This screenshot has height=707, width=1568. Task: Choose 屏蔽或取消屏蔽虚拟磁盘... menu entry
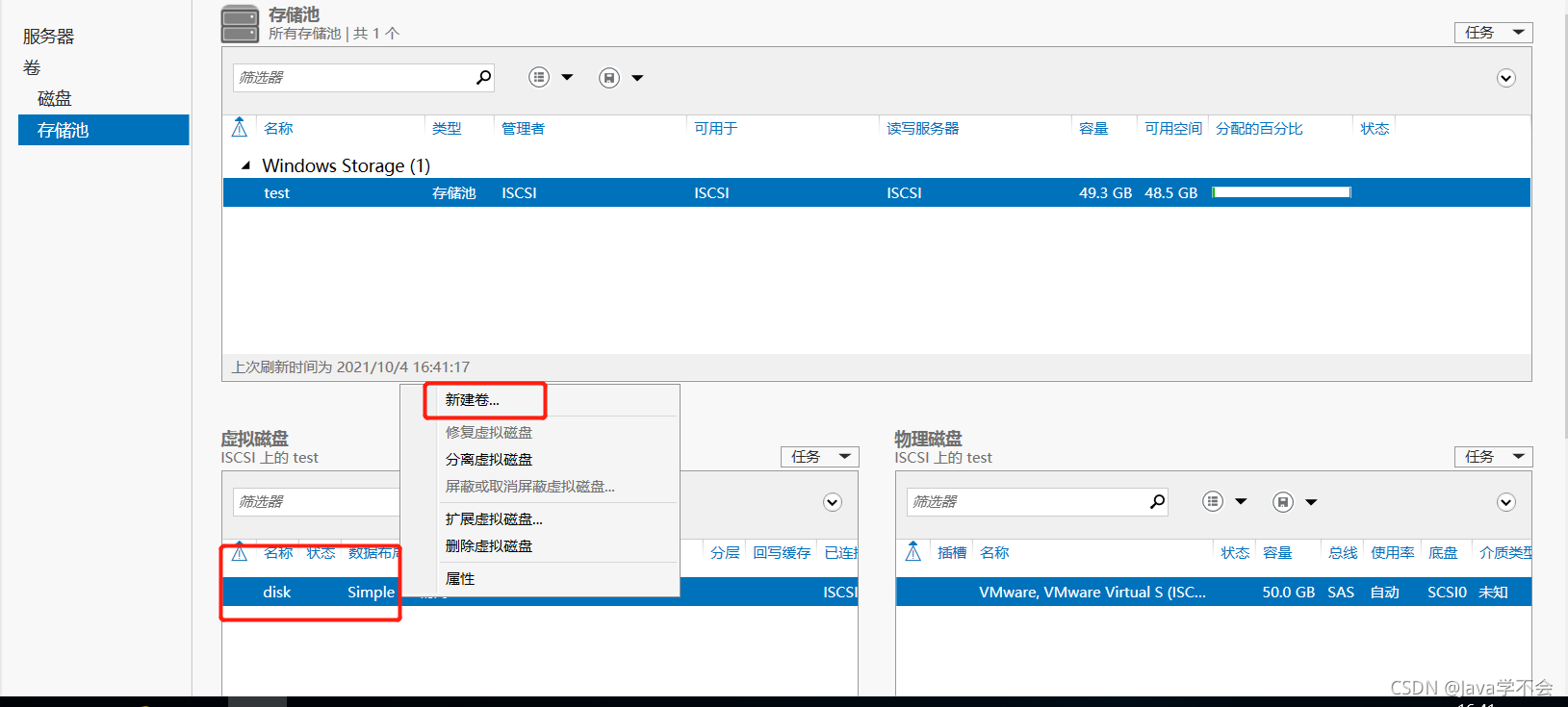[530, 487]
